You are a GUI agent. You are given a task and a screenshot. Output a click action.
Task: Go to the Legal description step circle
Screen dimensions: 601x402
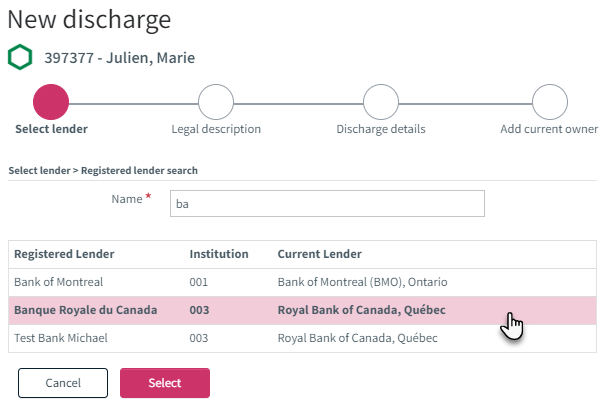click(x=216, y=102)
